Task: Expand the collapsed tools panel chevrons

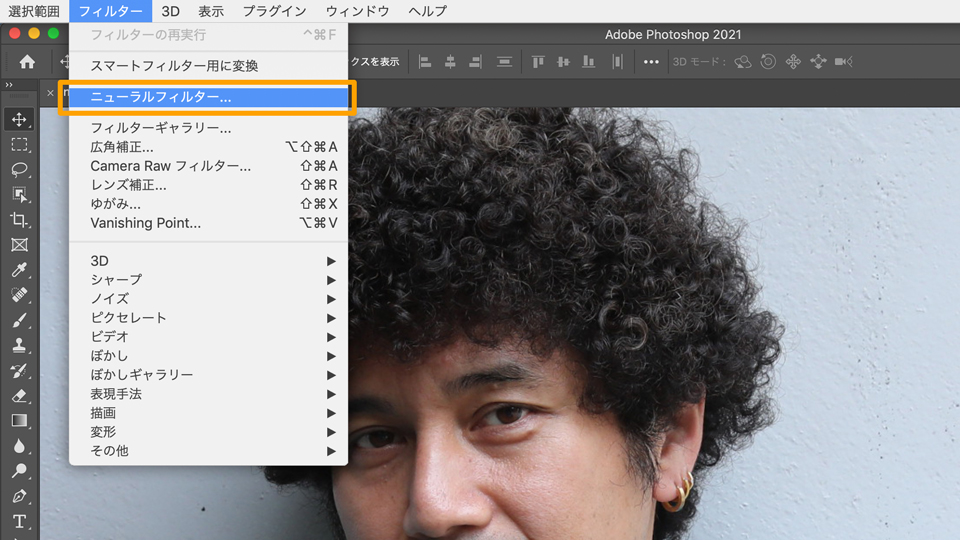Action: pos(9,84)
